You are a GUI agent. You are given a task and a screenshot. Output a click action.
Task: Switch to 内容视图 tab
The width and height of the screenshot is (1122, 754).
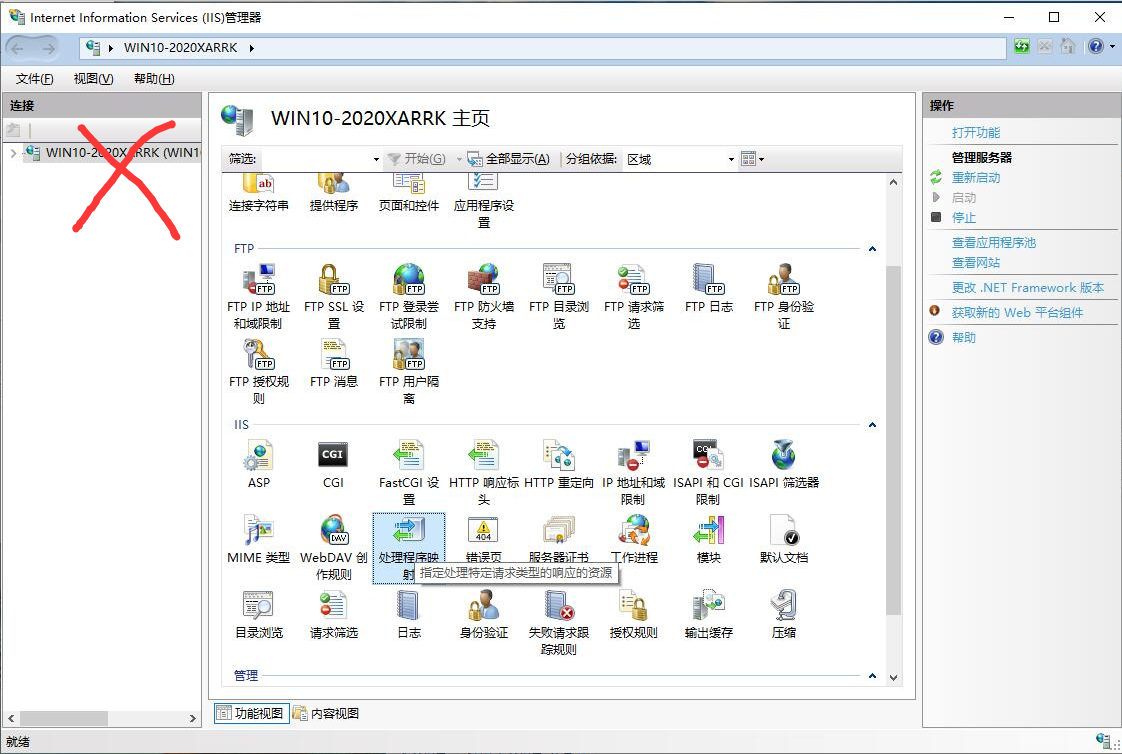(x=326, y=713)
